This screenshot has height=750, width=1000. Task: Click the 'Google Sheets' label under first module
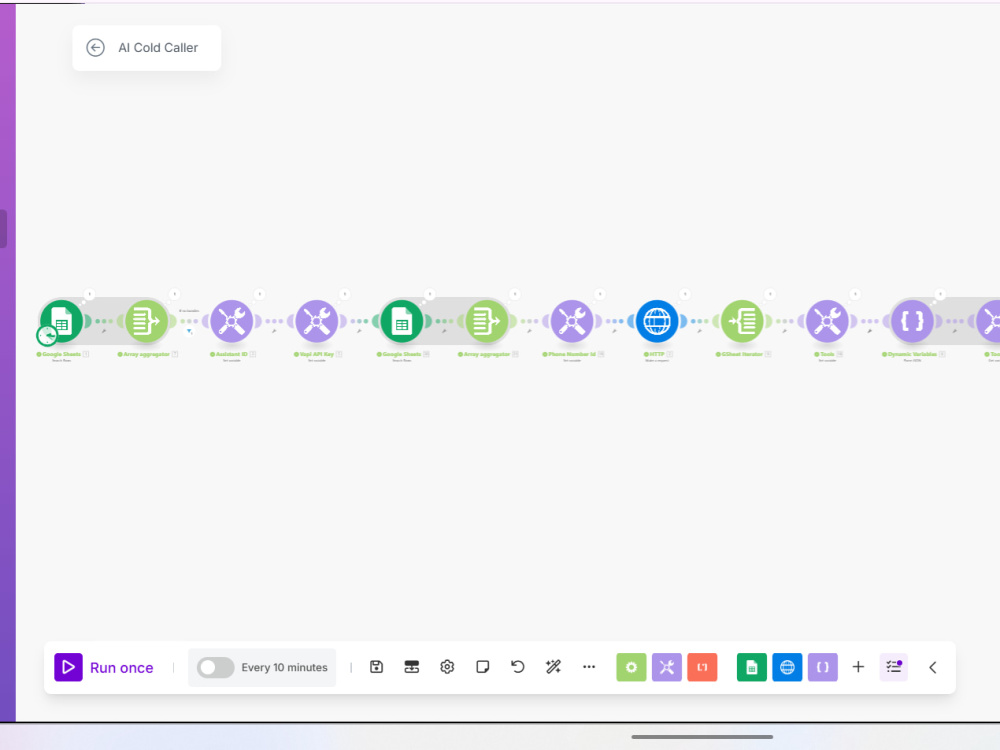(61, 354)
